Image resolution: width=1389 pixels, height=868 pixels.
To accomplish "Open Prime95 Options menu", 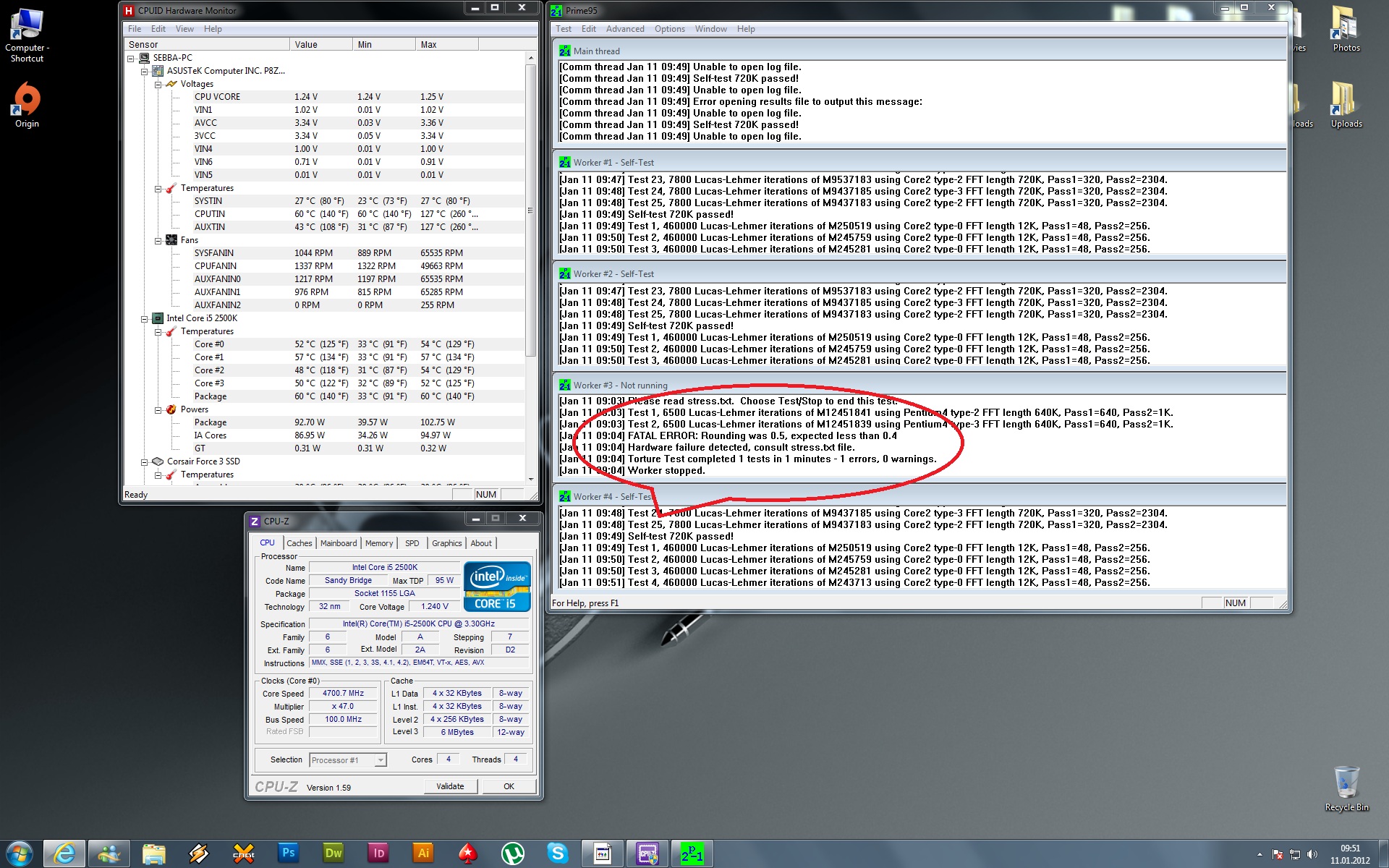I will pos(670,29).
